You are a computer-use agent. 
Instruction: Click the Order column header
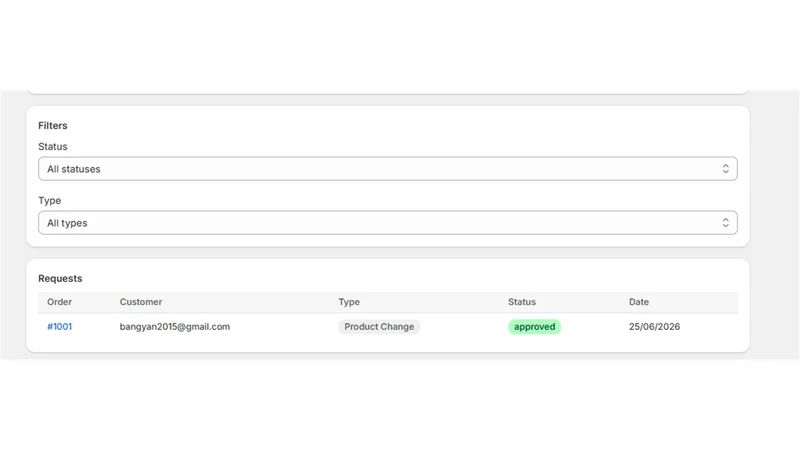[59, 302]
